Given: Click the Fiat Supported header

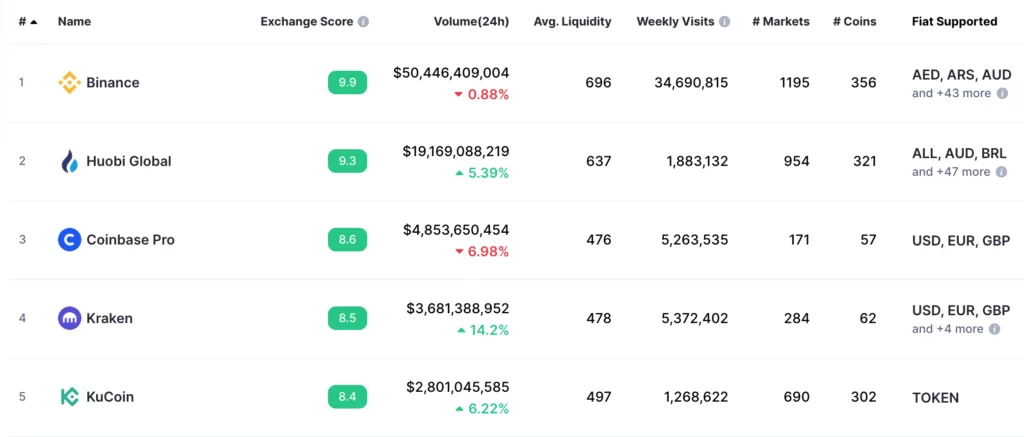Looking at the screenshot, I should coord(955,22).
